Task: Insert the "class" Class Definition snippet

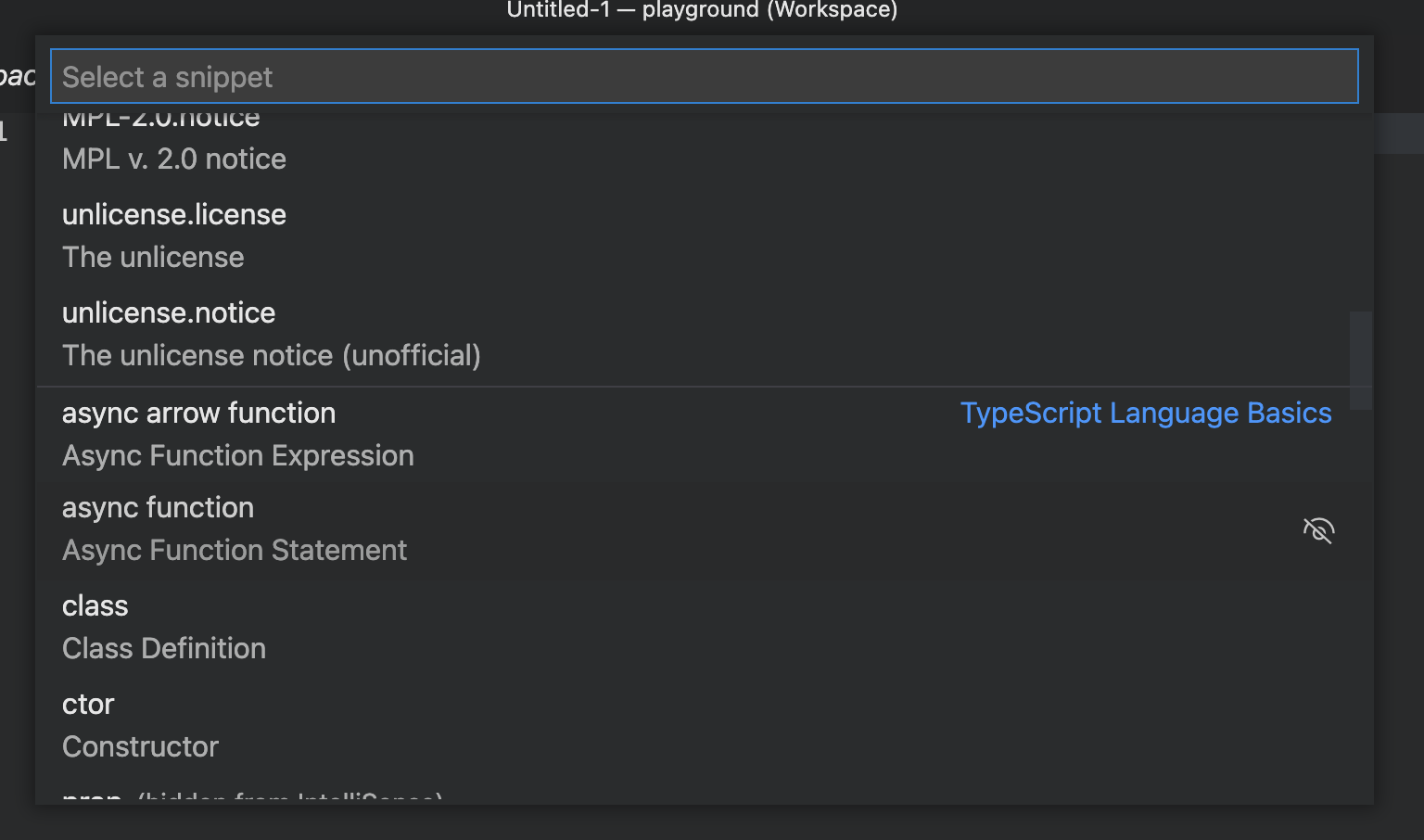Action: point(95,605)
